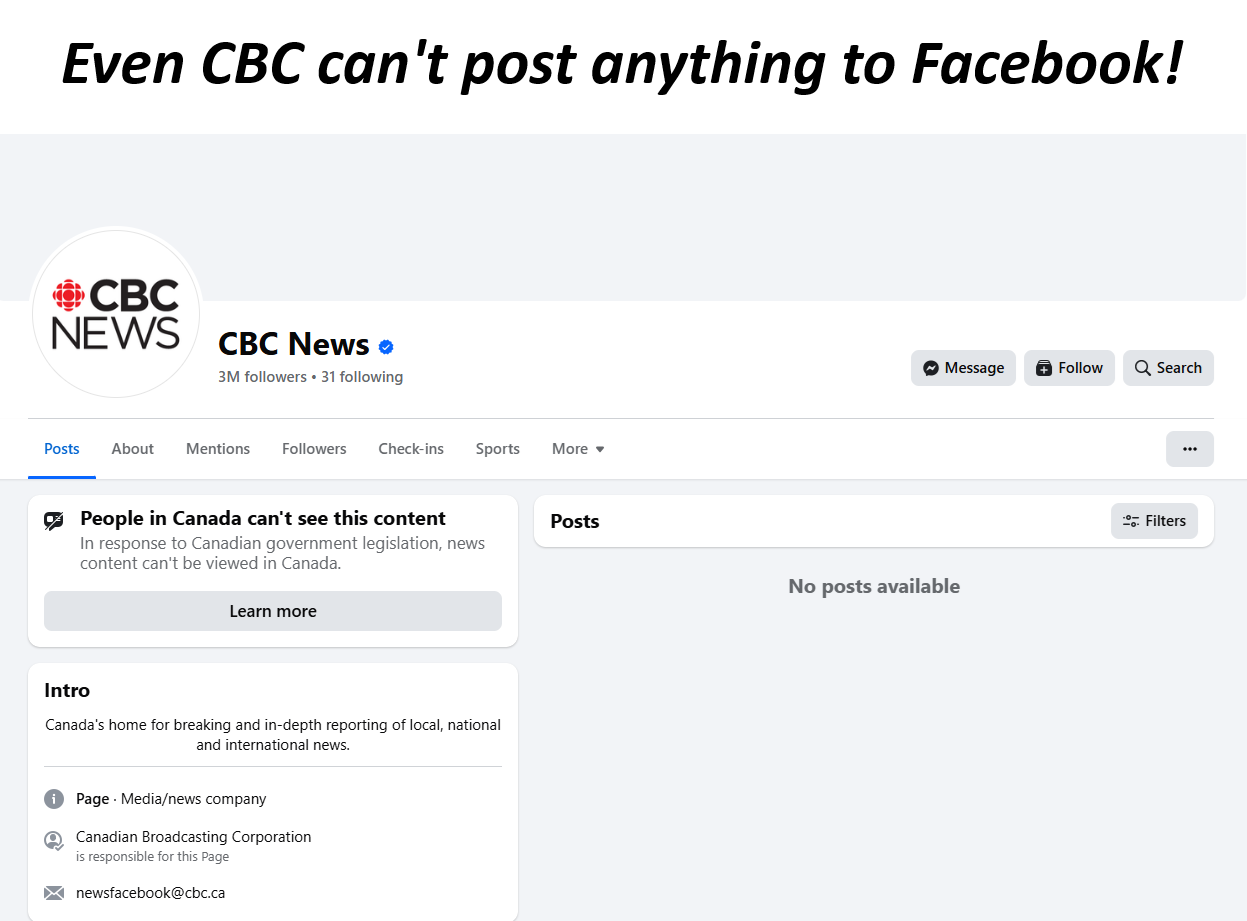Open the three-dots page options menu

pyautogui.click(x=1190, y=449)
